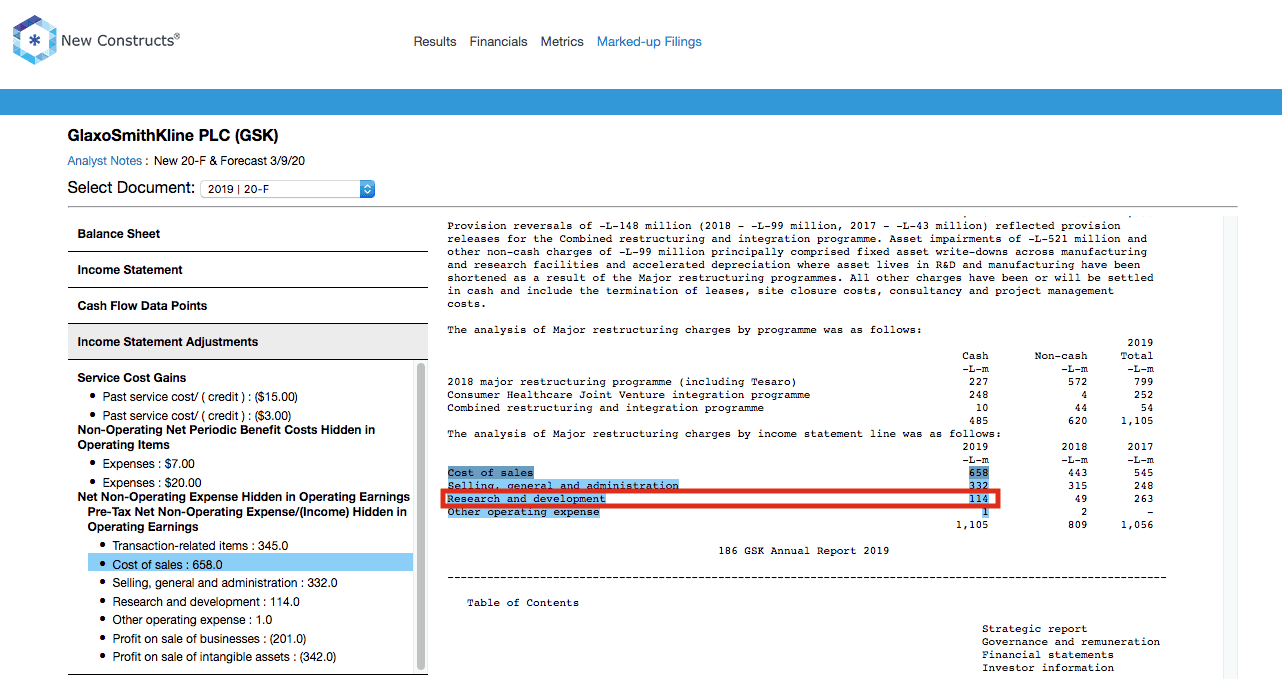
Task: Select Research and development : 114.0 item
Action: coord(206,602)
